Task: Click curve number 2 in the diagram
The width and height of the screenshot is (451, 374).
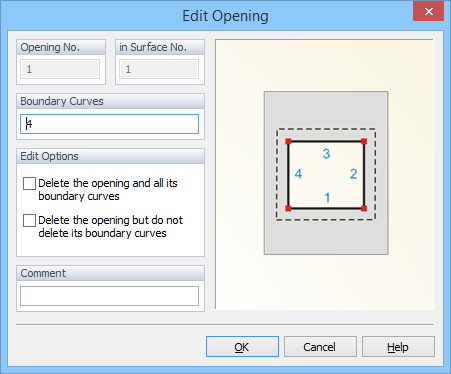Action: pos(353,174)
